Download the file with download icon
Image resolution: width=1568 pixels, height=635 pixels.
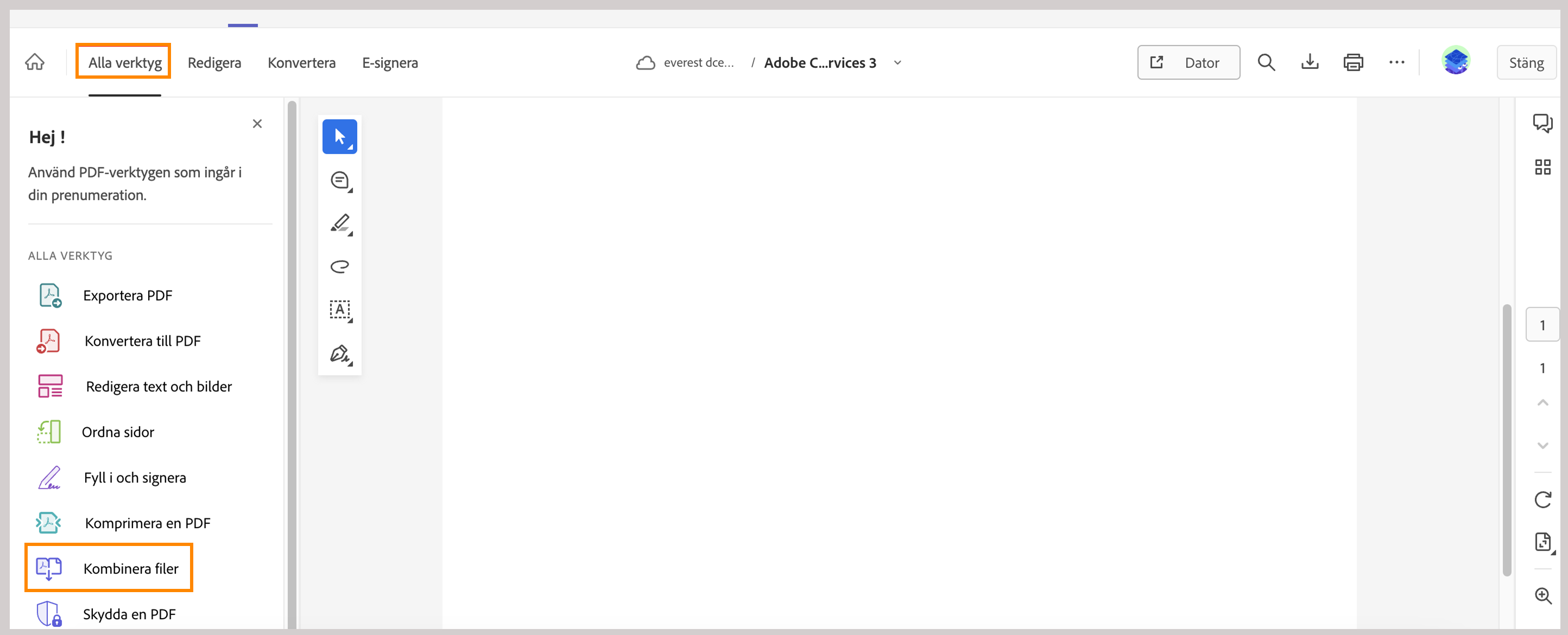[x=1310, y=62]
